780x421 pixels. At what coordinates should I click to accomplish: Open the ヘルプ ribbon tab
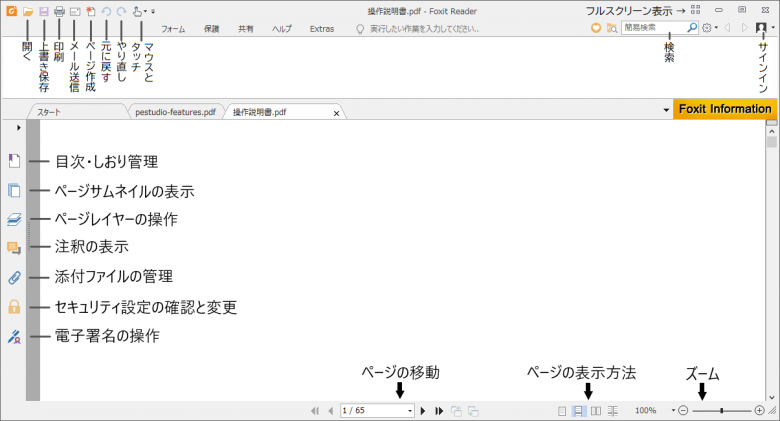point(282,29)
